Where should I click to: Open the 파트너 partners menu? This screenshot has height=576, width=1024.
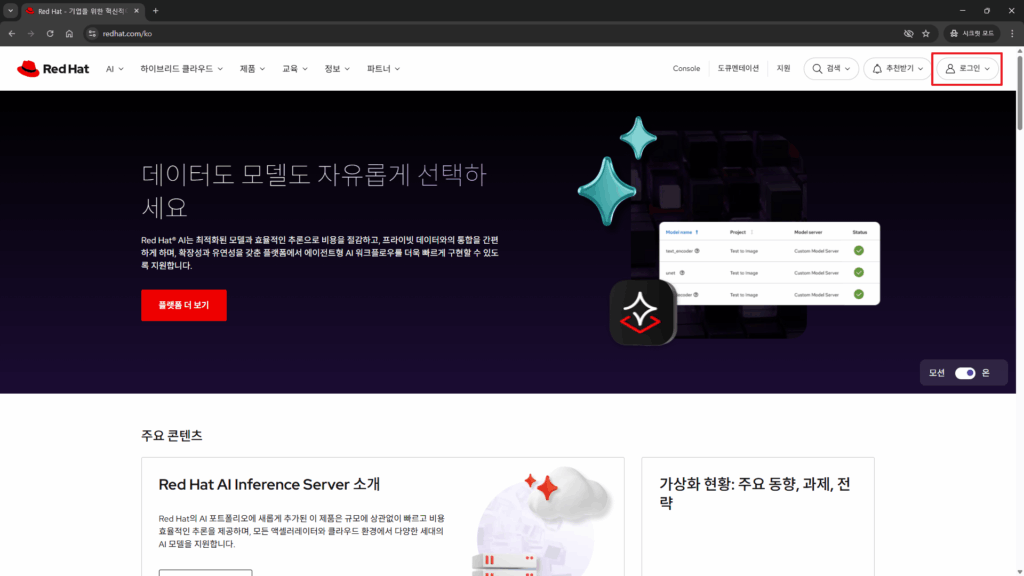(x=383, y=69)
